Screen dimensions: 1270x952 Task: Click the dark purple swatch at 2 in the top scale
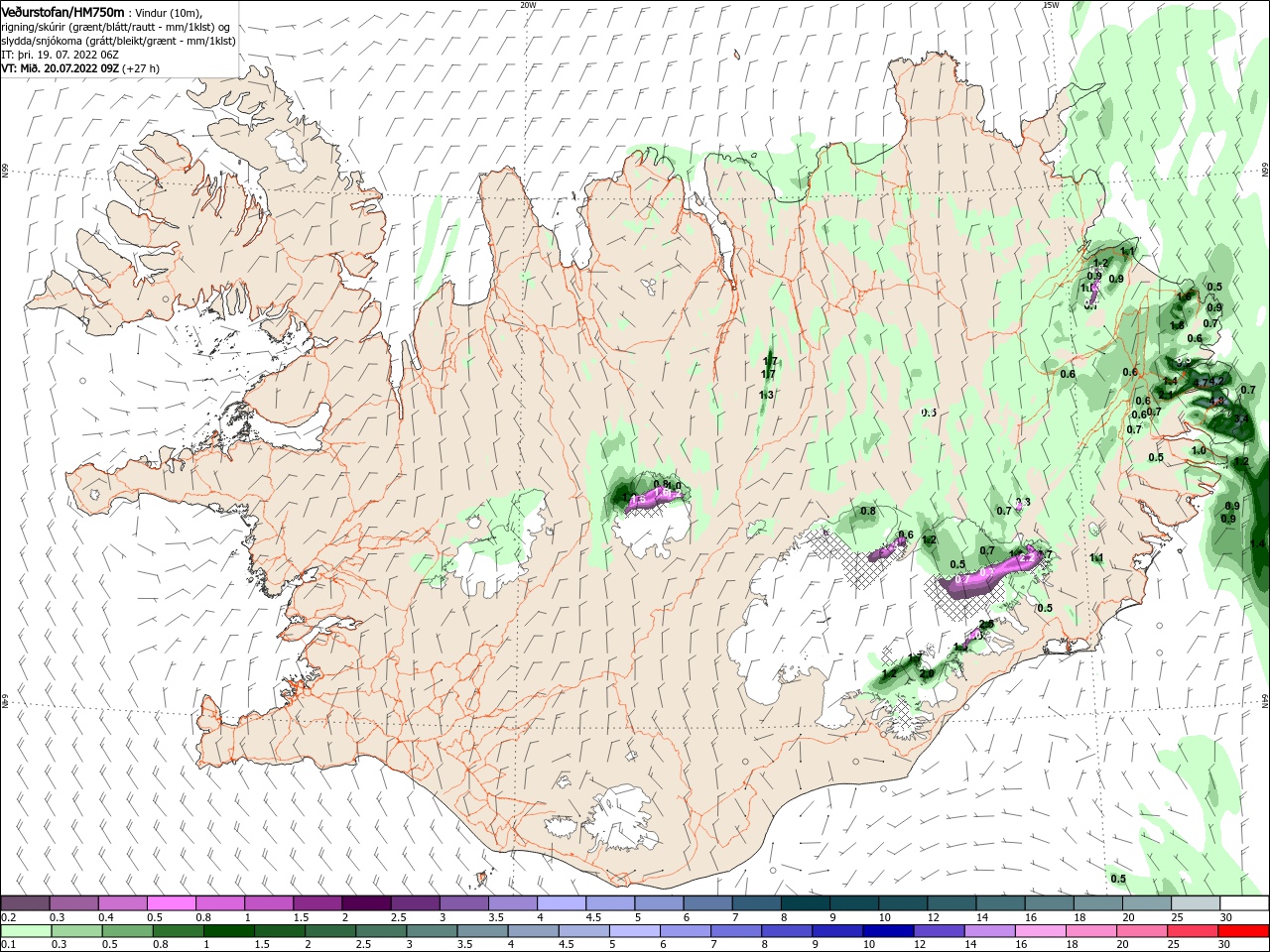(x=366, y=903)
